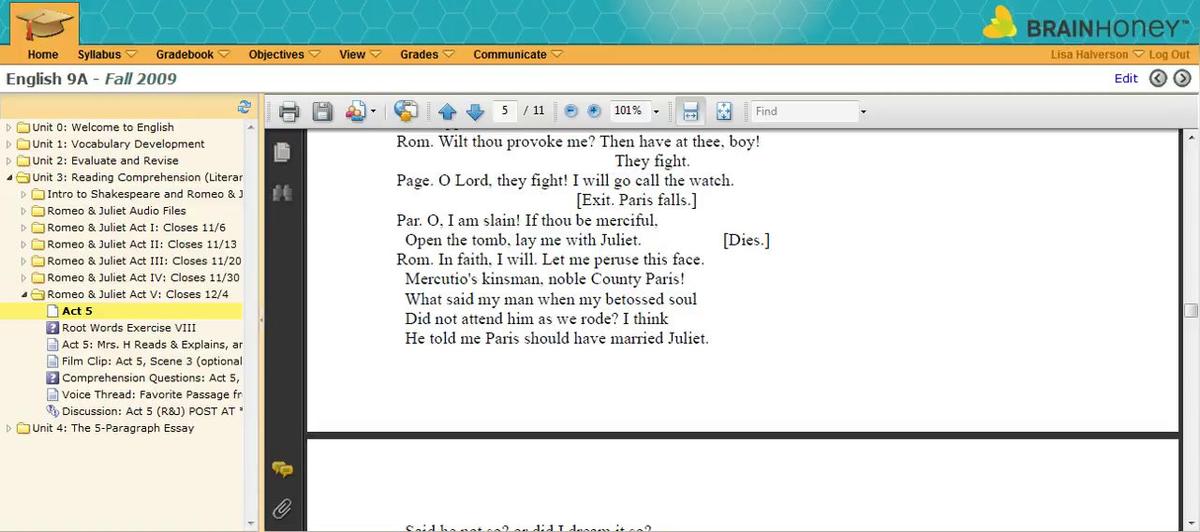Zoom in using the plus button
1200x532 pixels.
[593, 111]
